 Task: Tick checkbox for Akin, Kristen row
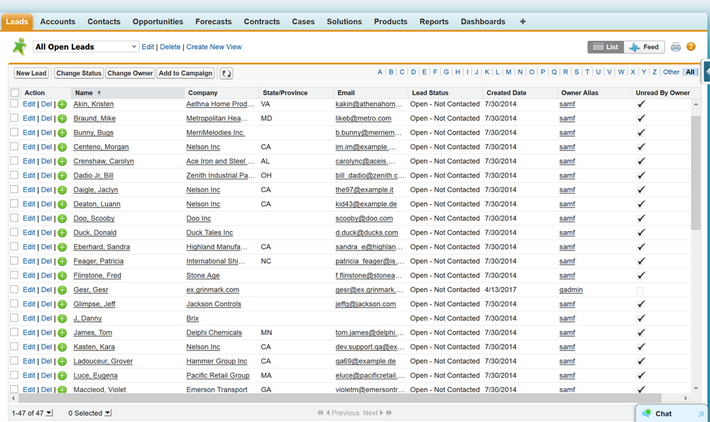tap(14, 104)
